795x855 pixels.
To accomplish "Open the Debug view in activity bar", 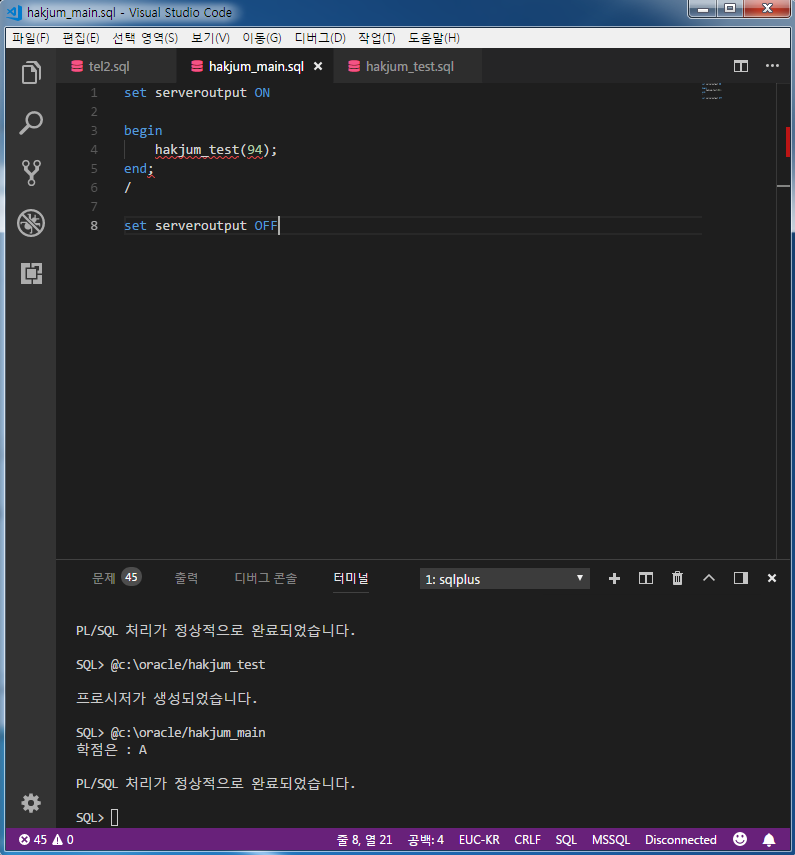I will click(31, 223).
